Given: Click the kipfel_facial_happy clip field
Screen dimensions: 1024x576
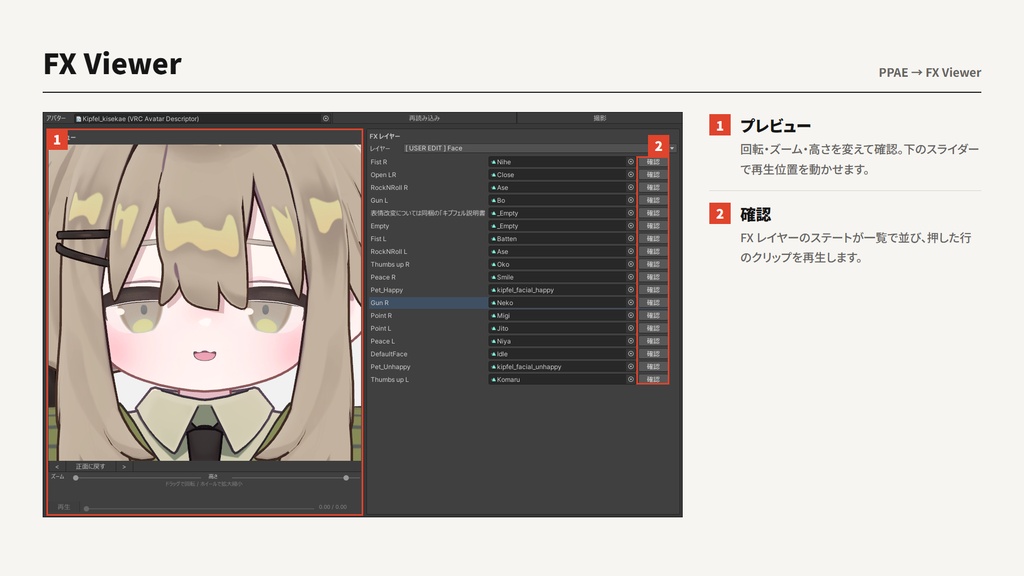Looking at the screenshot, I should (x=562, y=290).
